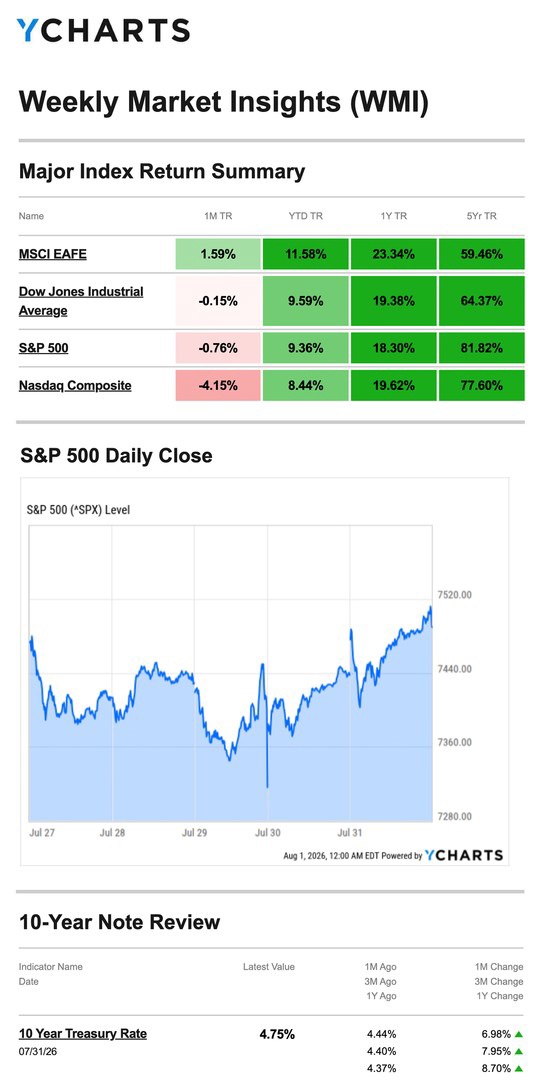This screenshot has width=540, height=1088.
Task: Open the MSCI EAFE index link
Action: (53, 254)
